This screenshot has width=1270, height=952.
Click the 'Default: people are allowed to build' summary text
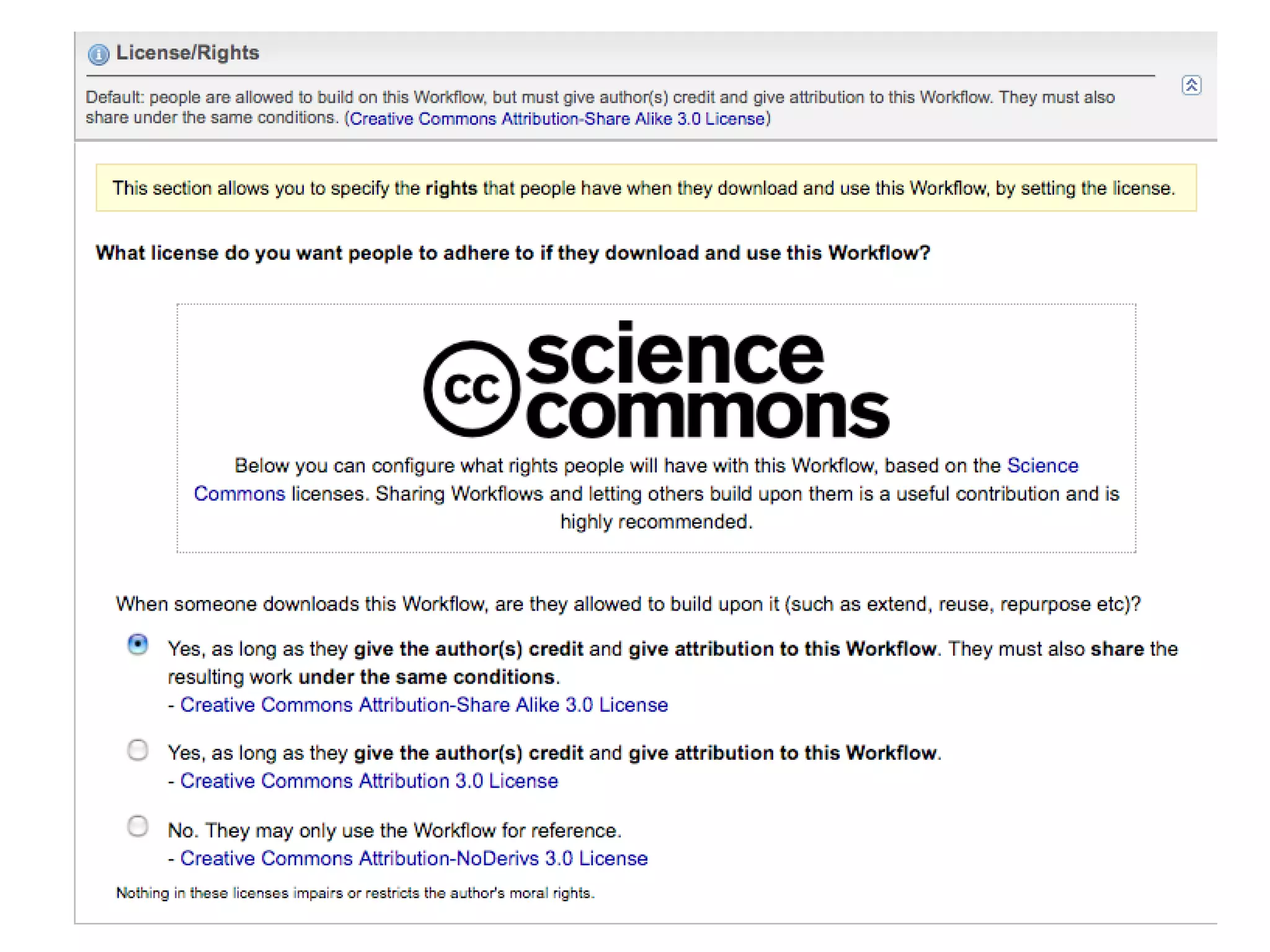[599, 98]
